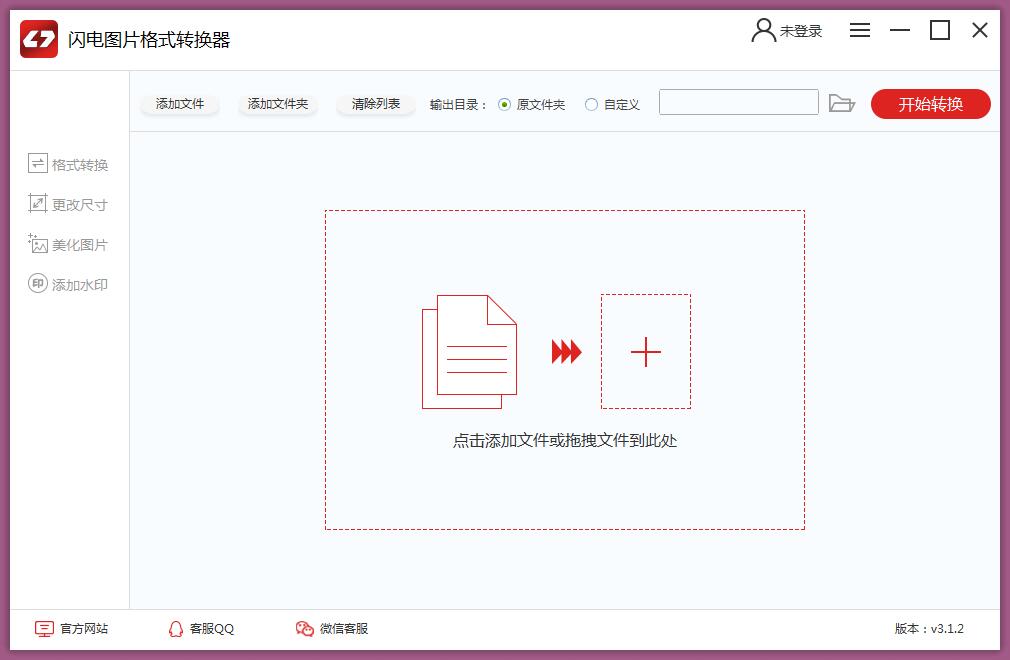
Task: Click the 添加文件夹 button
Action: point(277,102)
